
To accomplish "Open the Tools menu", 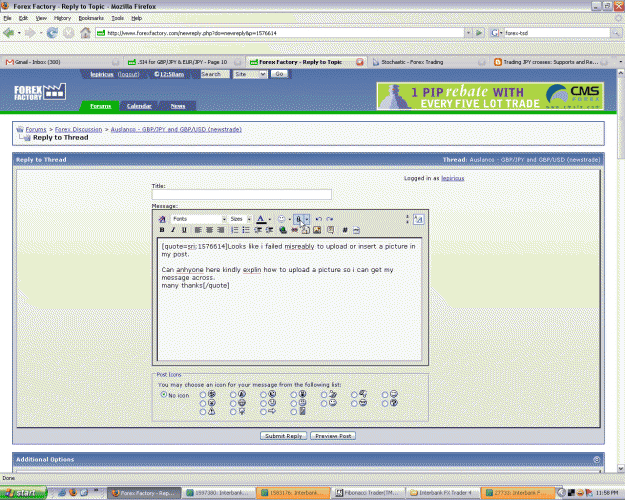I will click(118, 18).
